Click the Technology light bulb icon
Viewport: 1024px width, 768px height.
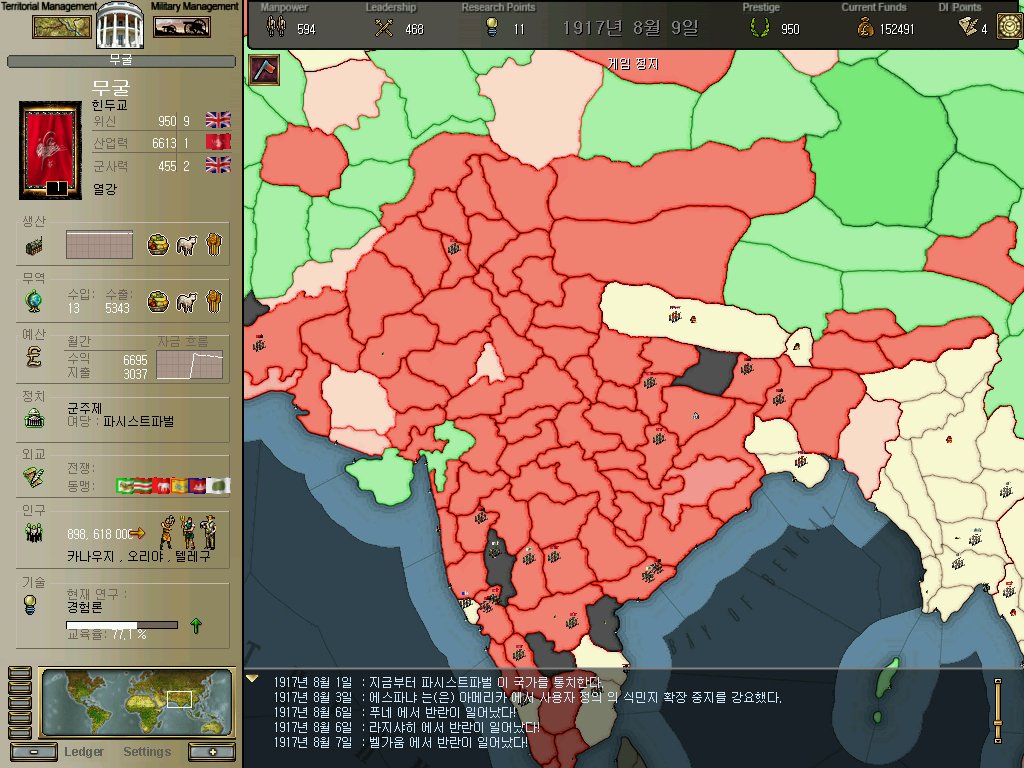click(33, 603)
